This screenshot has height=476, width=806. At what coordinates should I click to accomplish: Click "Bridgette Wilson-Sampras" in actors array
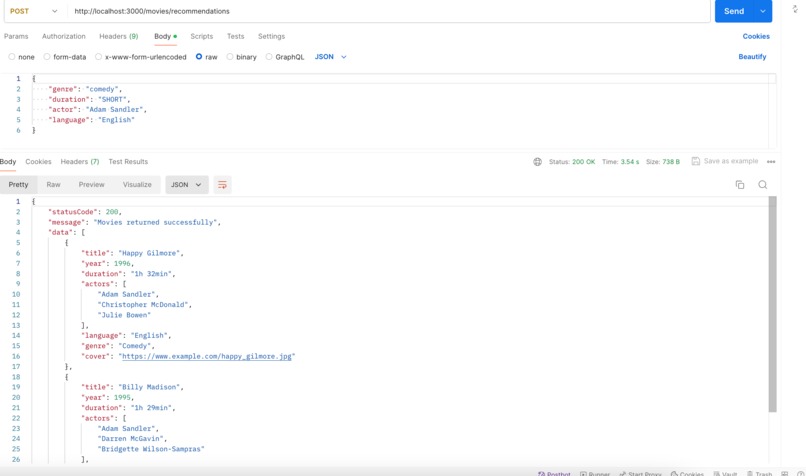click(x=151, y=449)
